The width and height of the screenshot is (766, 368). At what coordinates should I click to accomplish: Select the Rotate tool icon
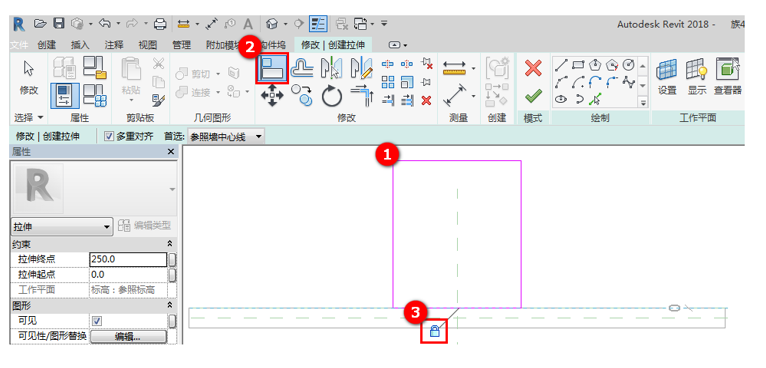332,96
